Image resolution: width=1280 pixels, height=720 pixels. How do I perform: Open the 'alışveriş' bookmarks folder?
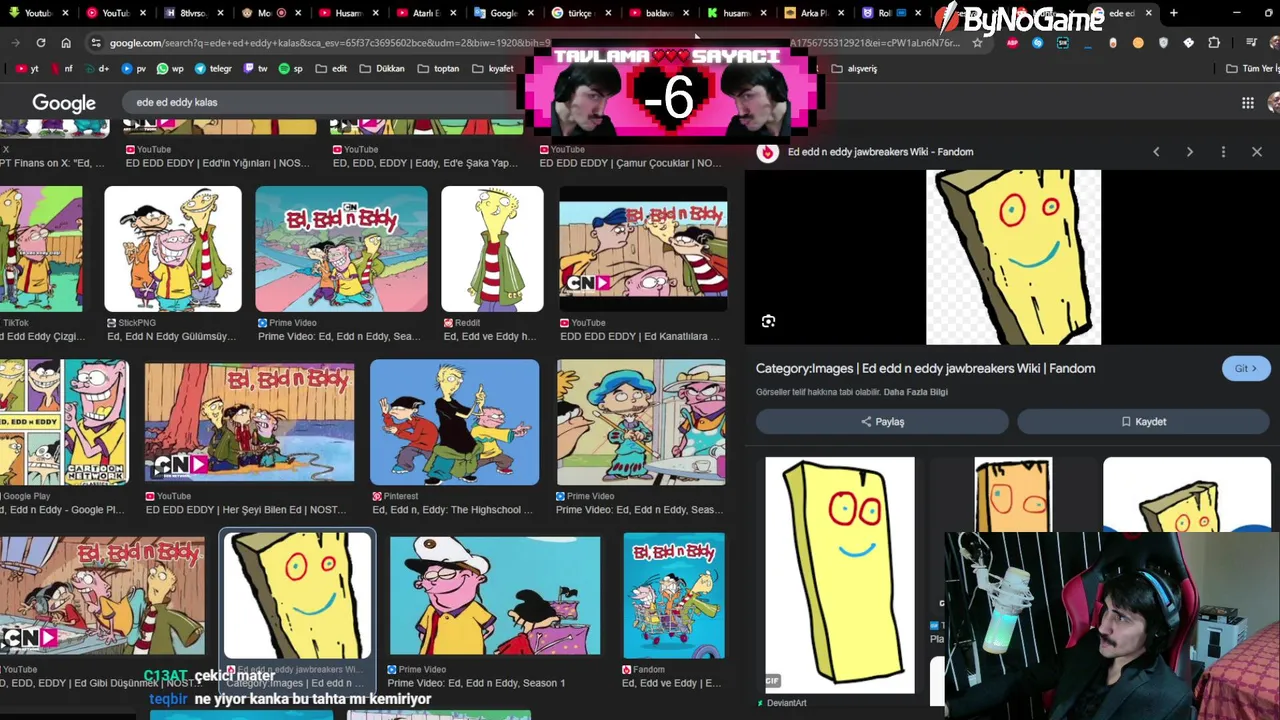pyautogui.click(x=854, y=69)
